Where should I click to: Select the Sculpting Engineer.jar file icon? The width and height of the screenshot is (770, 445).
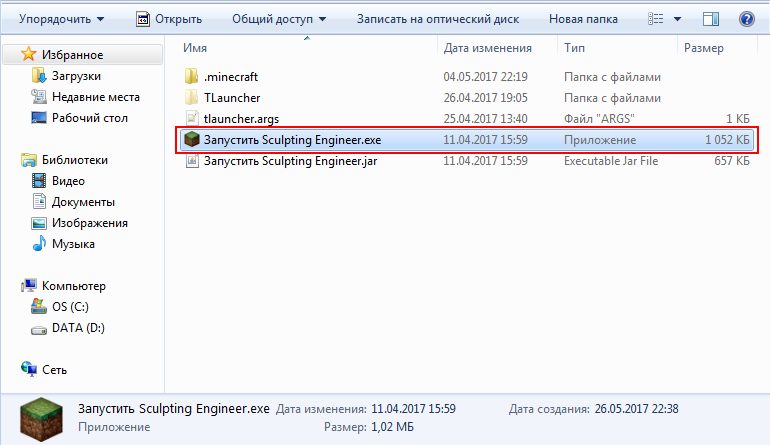[193, 161]
